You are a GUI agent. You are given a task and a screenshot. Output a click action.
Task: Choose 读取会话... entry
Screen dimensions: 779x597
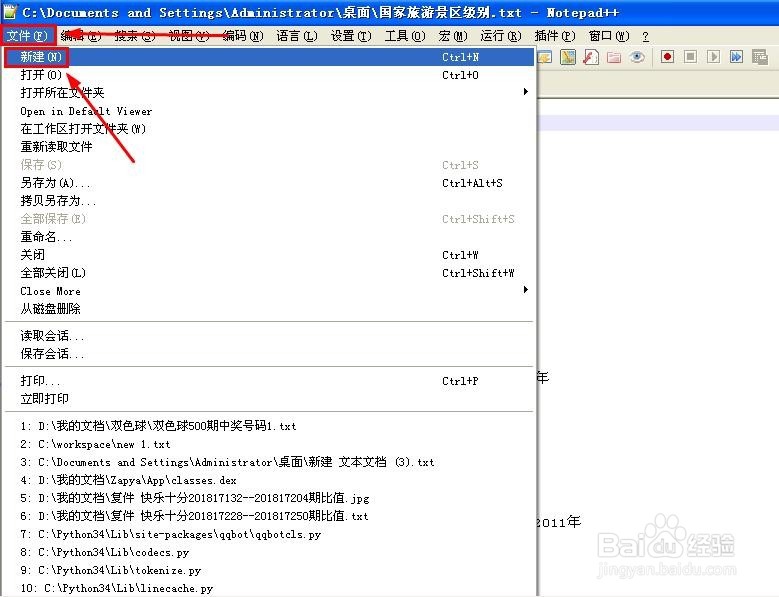(269, 336)
